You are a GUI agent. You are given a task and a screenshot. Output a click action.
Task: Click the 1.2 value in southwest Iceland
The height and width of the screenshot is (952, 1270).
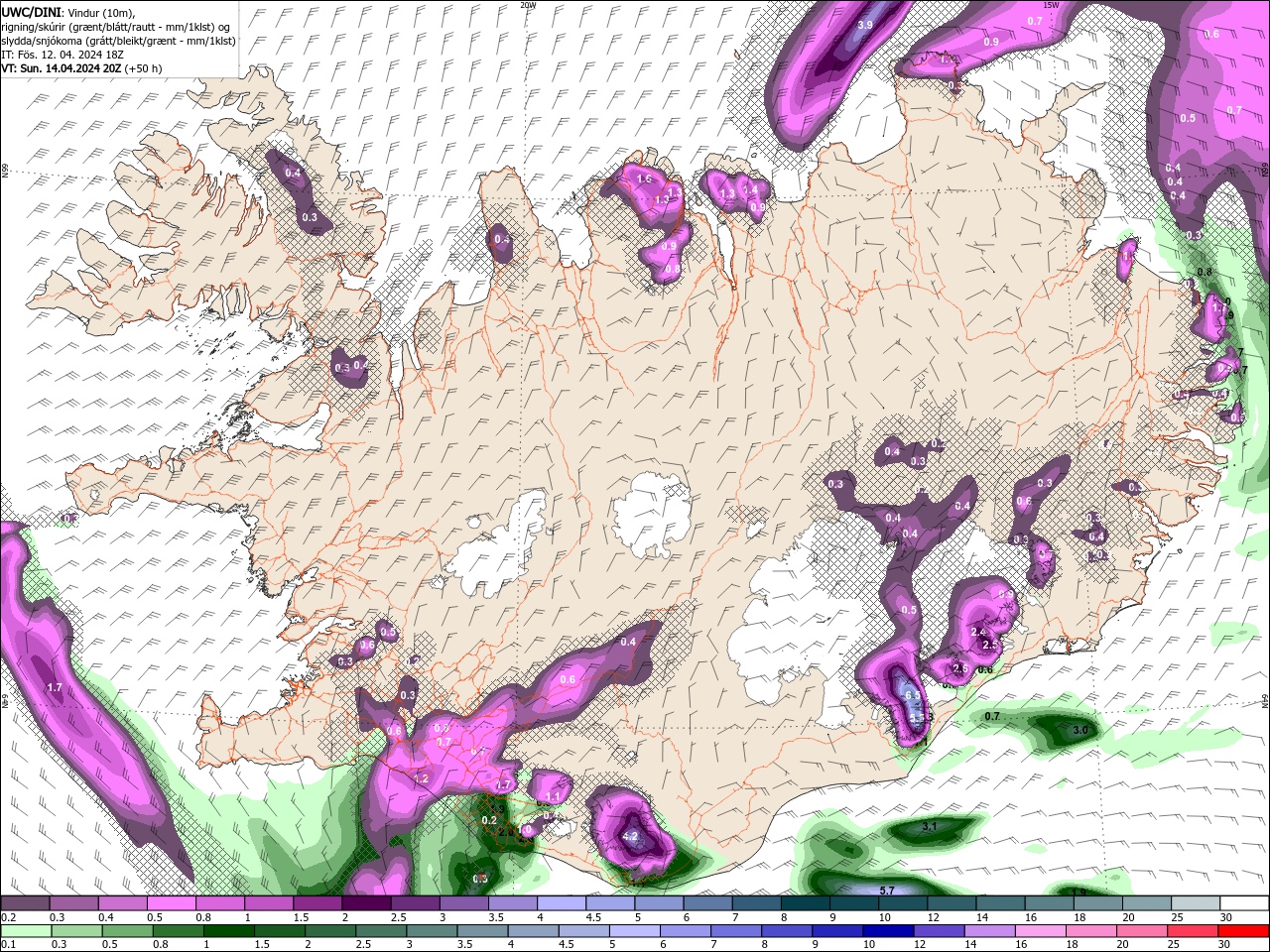pos(421,778)
